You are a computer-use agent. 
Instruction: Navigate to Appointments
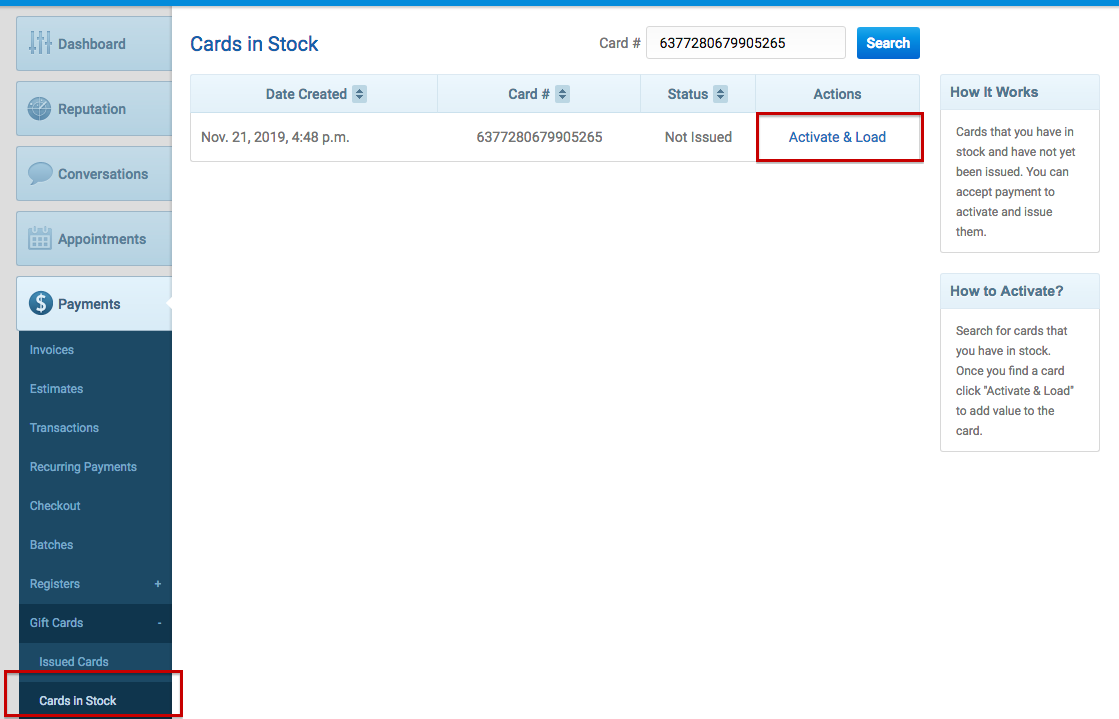(x=94, y=238)
